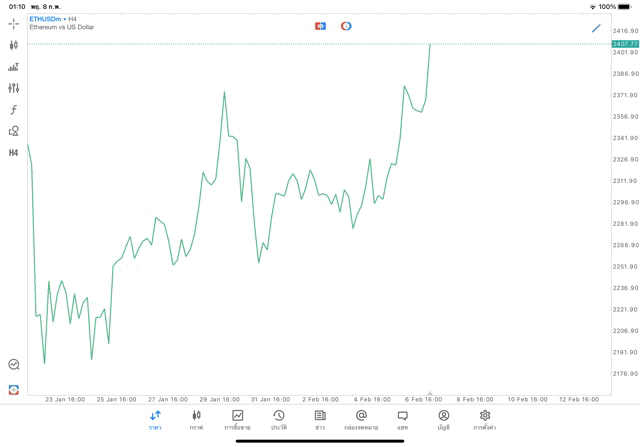This screenshot has height=447, width=640.
Task: Switch to the ราคา quotes tab
Action: tap(155, 420)
